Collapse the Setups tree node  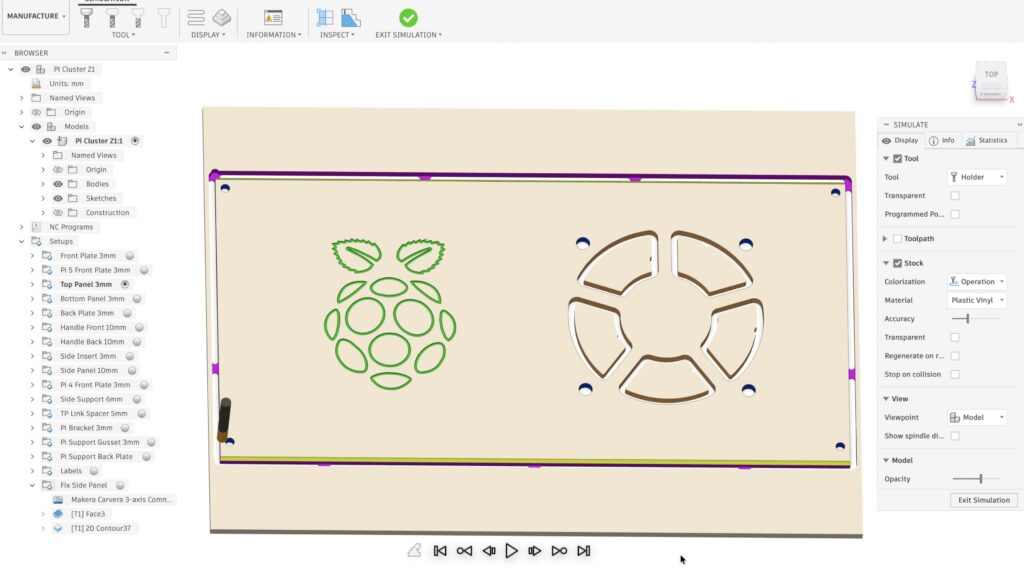point(22,241)
